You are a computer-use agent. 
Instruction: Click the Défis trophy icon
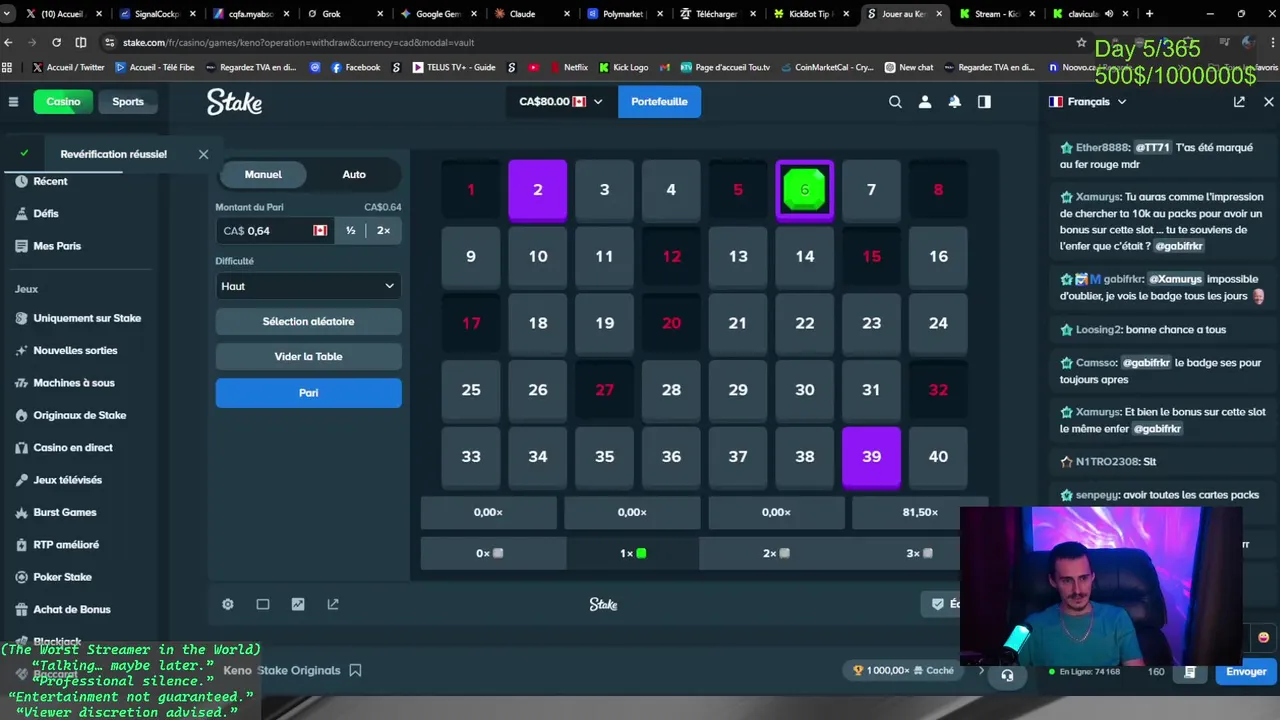pyautogui.click(x=21, y=213)
